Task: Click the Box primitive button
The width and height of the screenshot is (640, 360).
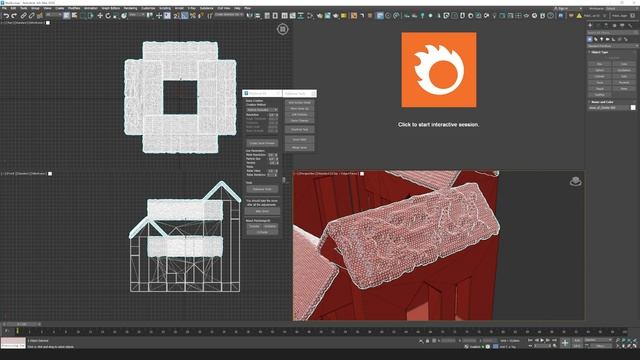Action: tap(599, 64)
